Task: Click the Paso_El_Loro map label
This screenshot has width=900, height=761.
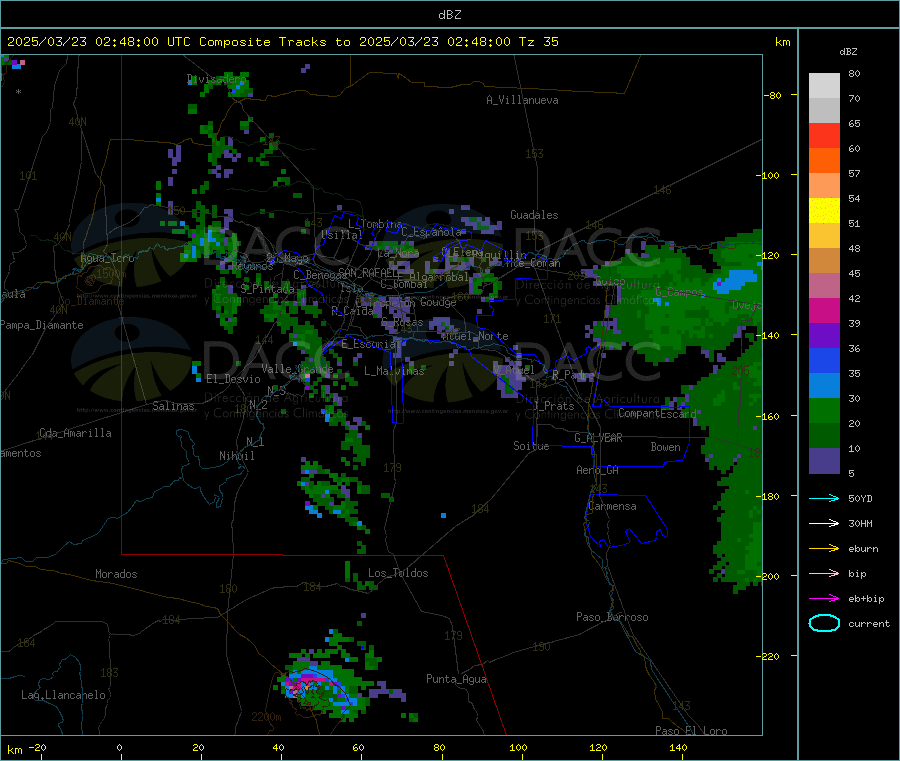Action: [691, 731]
